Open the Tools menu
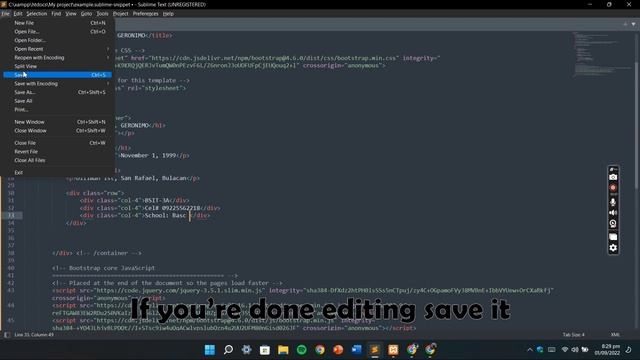Viewport: 640px width, 360px height. point(102,13)
